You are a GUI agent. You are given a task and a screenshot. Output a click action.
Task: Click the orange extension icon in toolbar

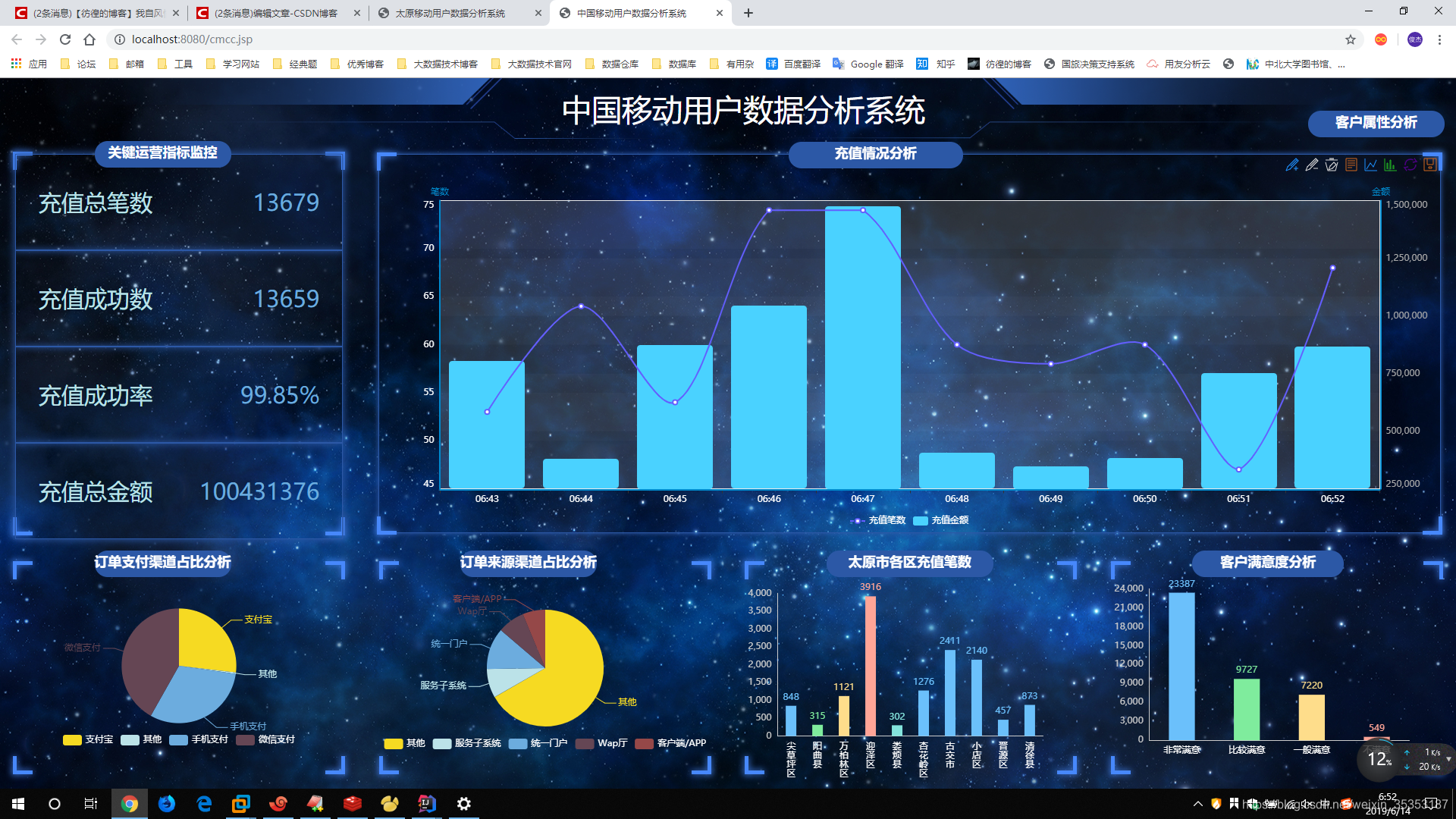click(x=1381, y=39)
